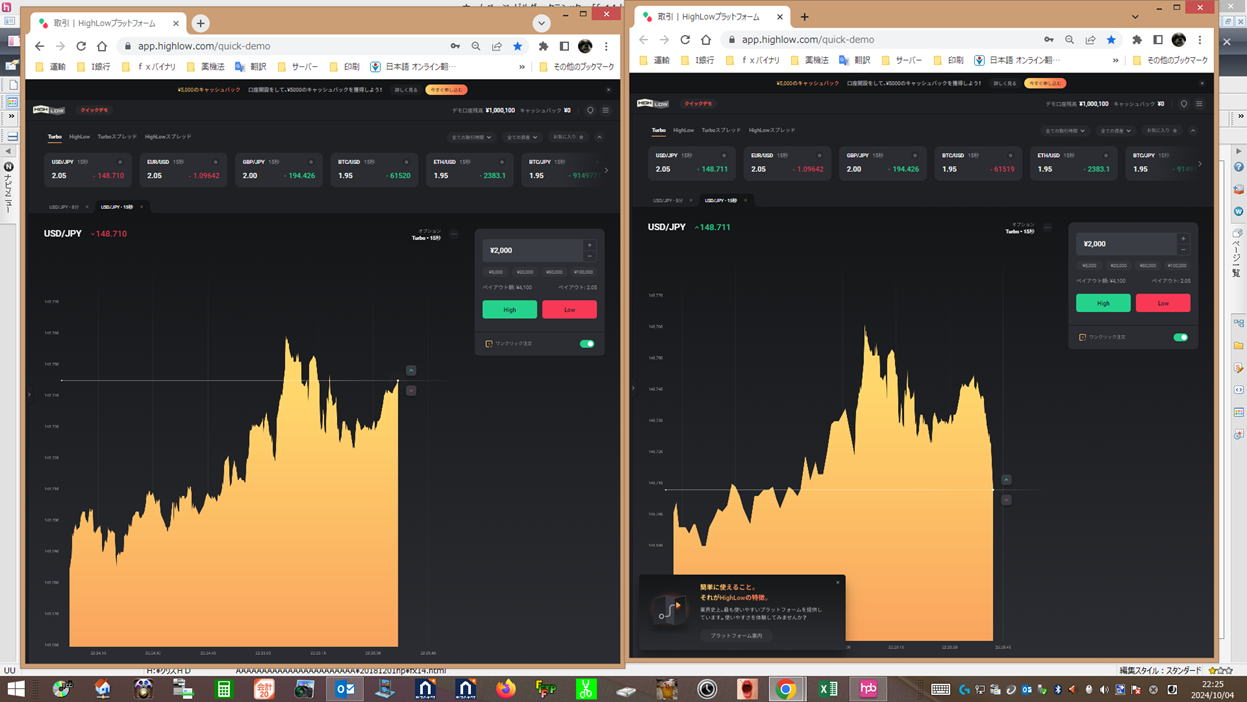Switch to the HighLow tab in left window
Screen dimensions: 1247x702
coord(79,137)
